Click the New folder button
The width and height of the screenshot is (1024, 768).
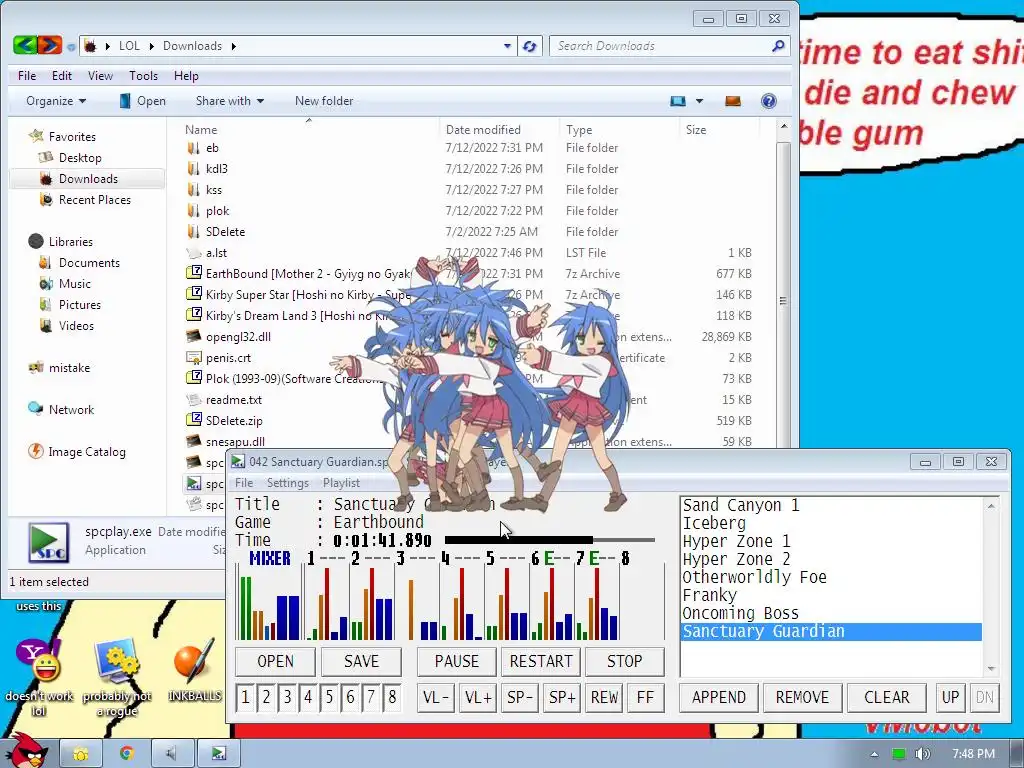pyautogui.click(x=324, y=101)
